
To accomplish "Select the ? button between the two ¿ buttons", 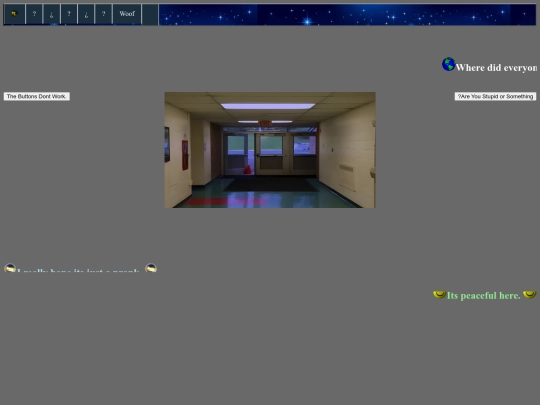I will click(x=69, y=14).
